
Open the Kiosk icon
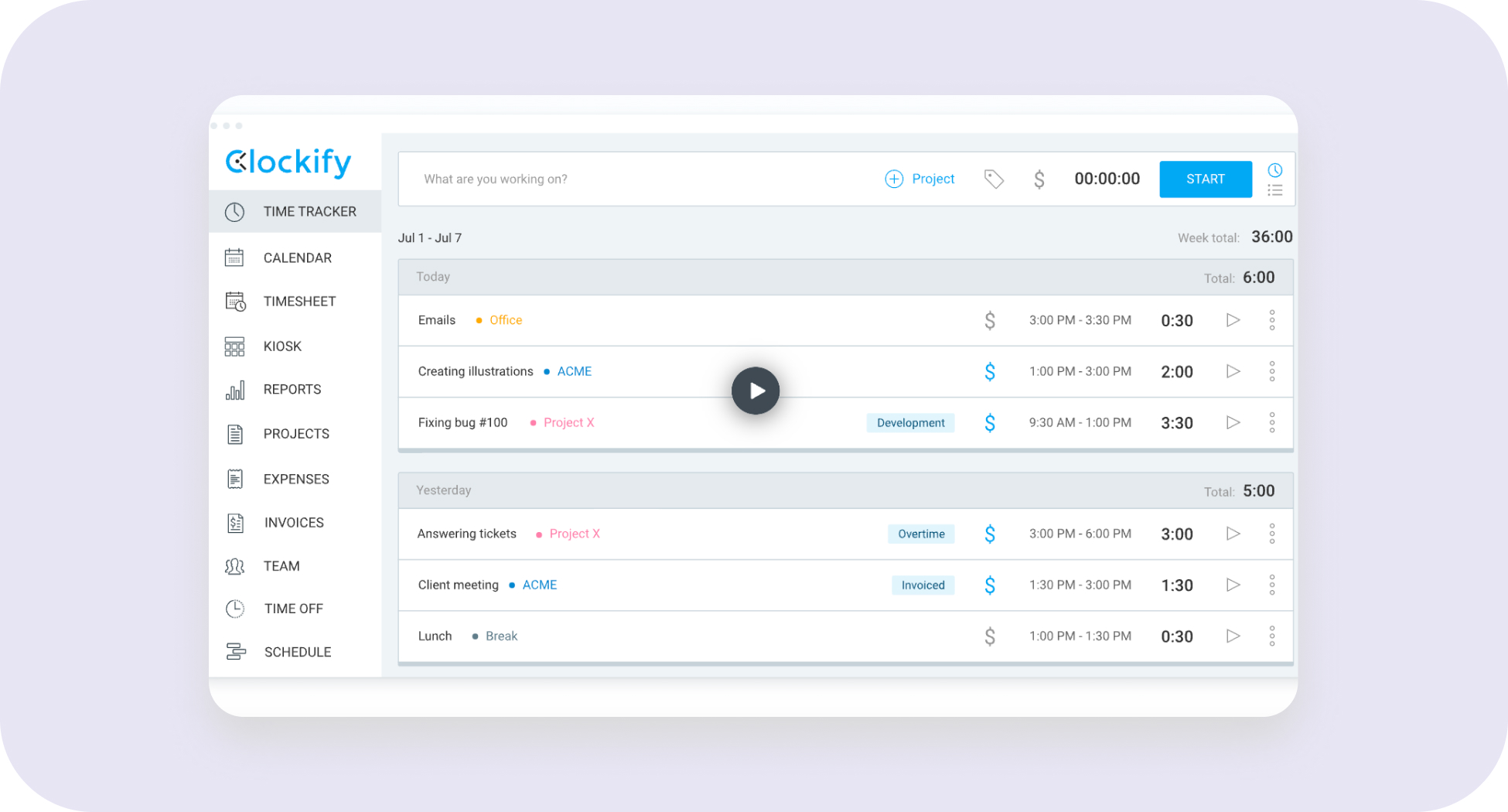(235, 346)
